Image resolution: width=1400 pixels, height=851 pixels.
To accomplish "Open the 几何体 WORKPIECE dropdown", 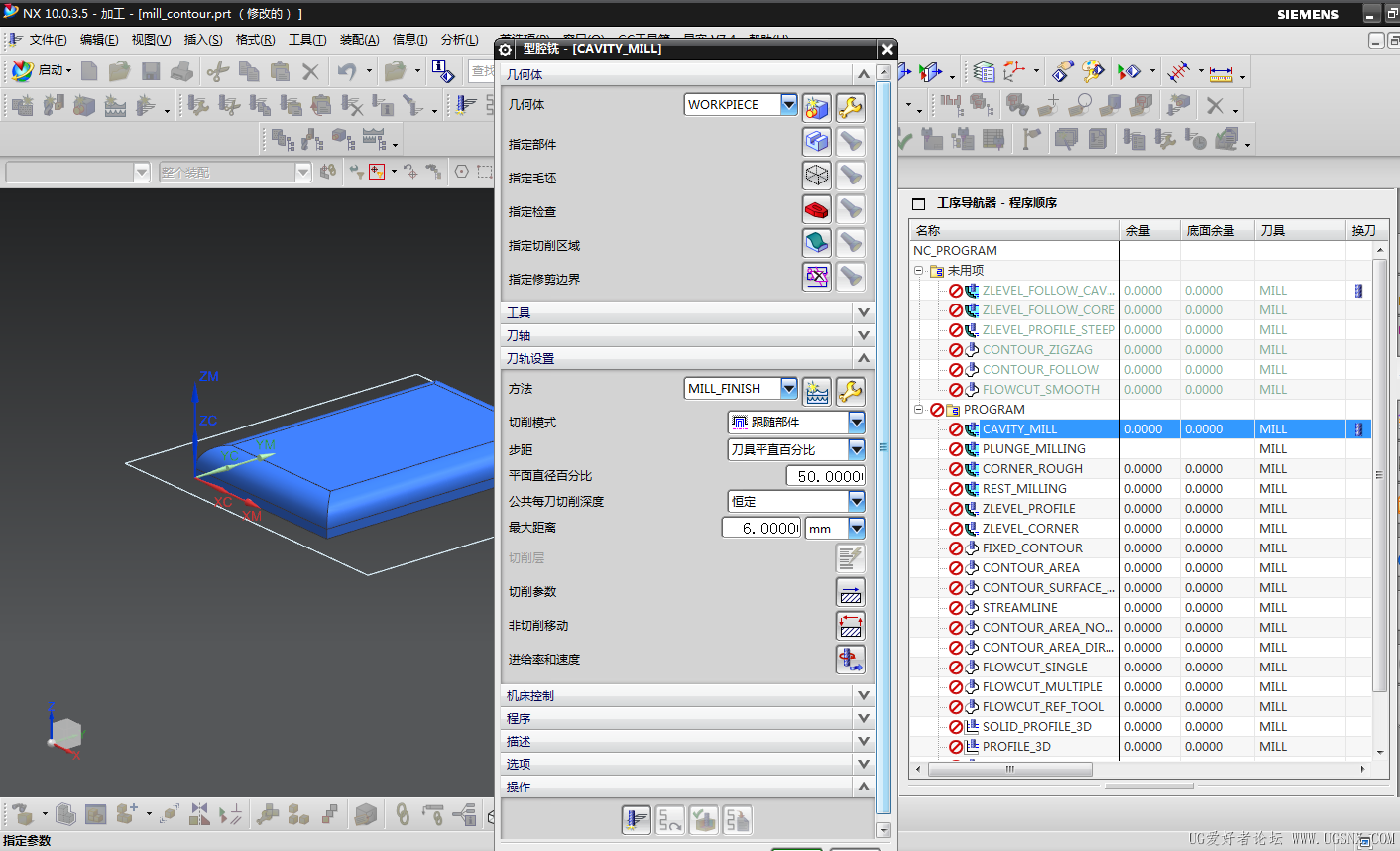I will click(789, 104).
